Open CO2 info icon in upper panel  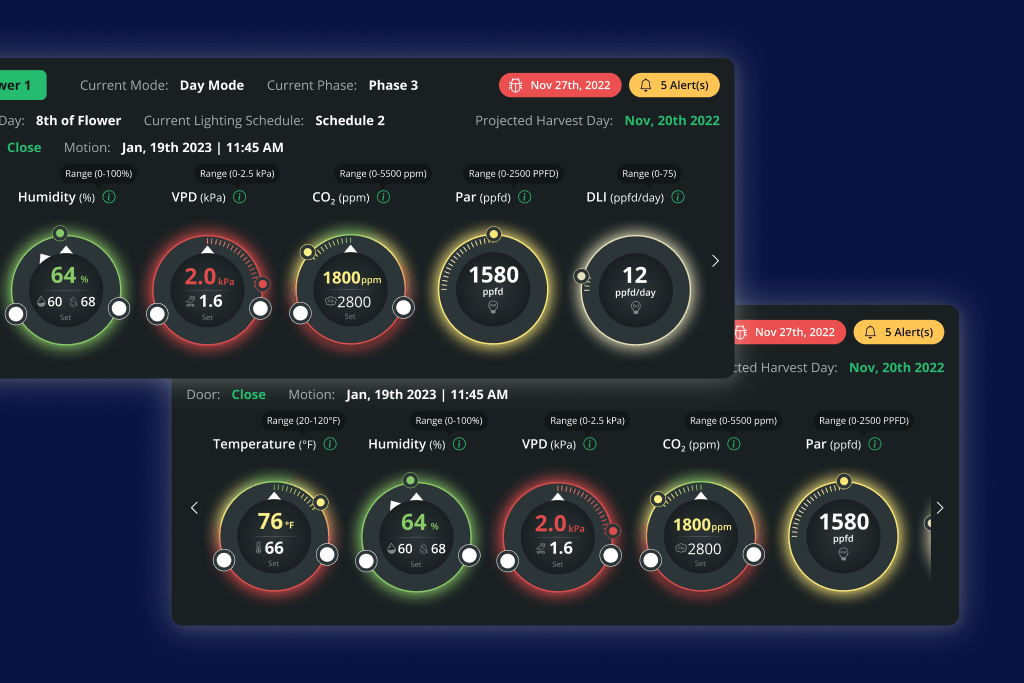(383, 197)
